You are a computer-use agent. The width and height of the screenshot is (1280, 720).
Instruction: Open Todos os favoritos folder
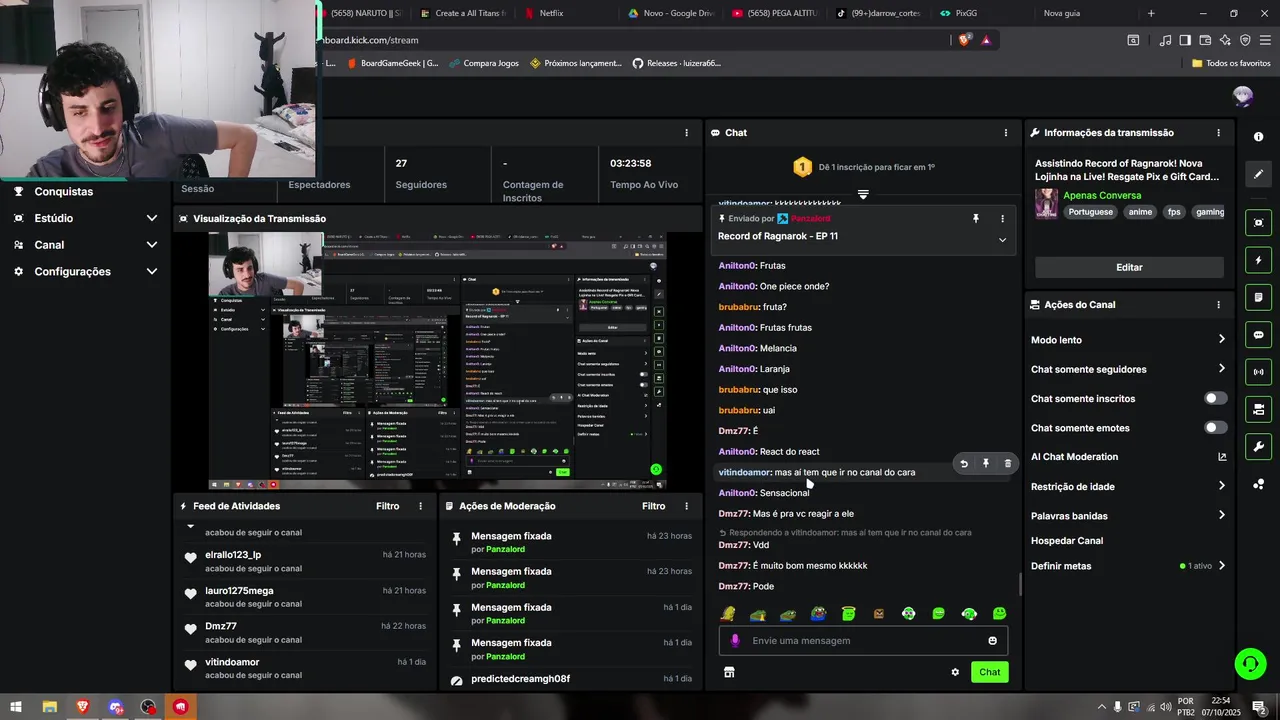click(x=1231, y=63)
